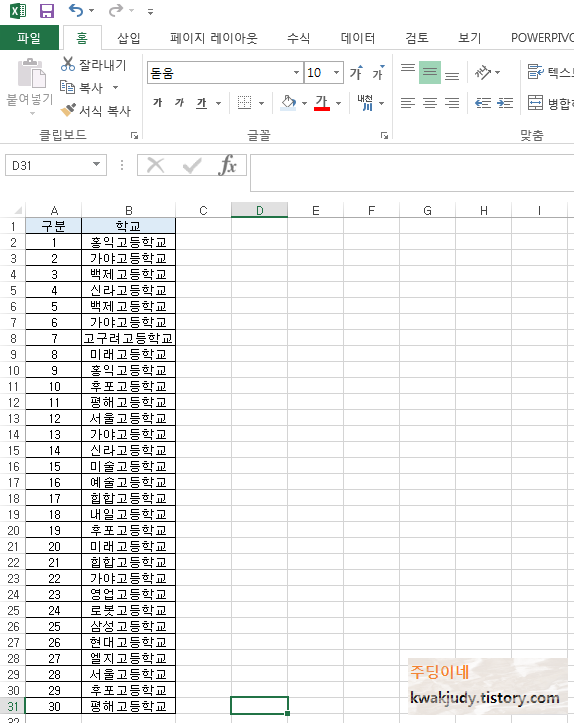575x723 pixels.
Task: Decrease font size with the smaller 가 icon
Action: click(x=379, y=72)
